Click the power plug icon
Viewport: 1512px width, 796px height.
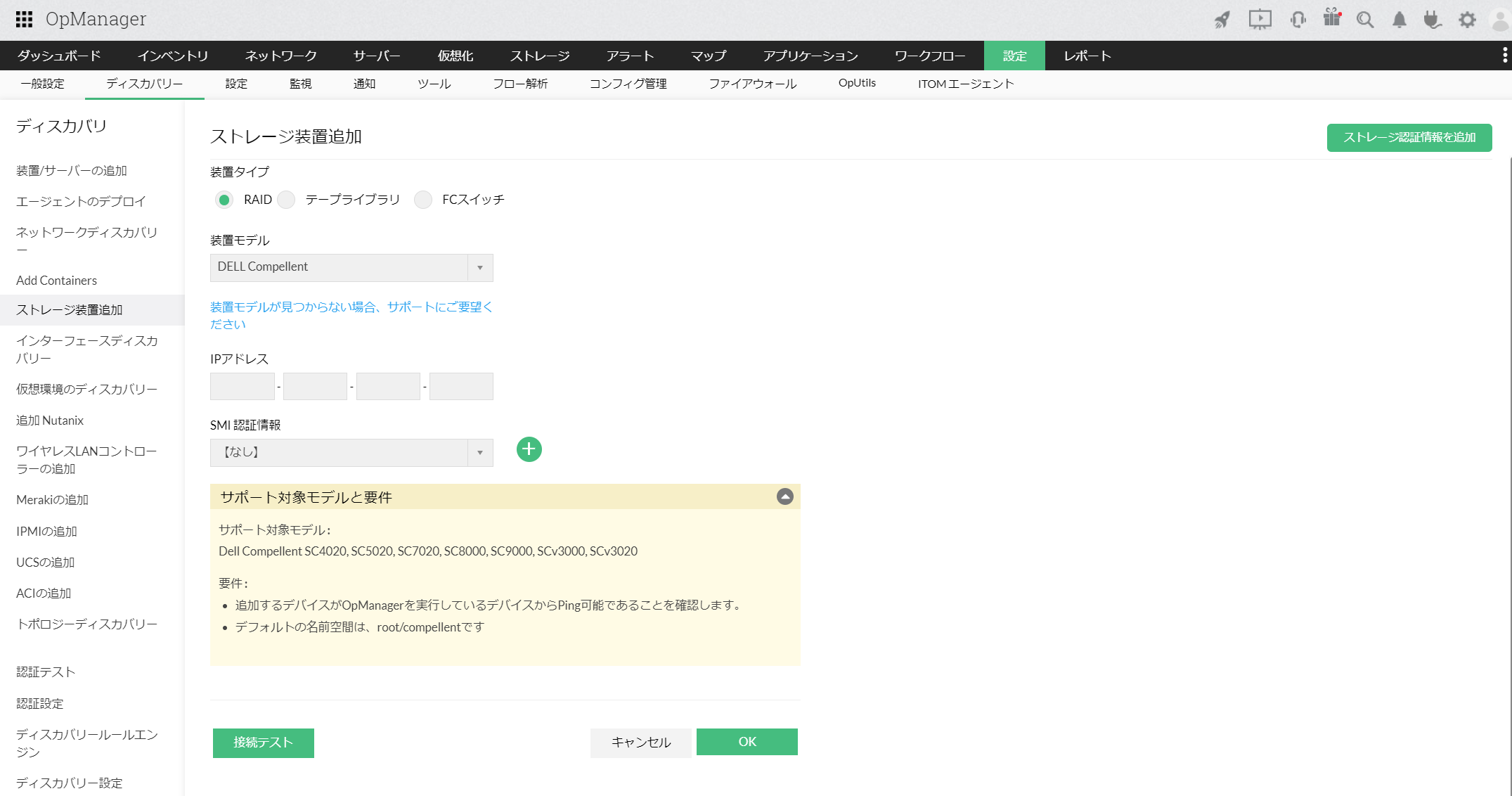pos(1432,20)
